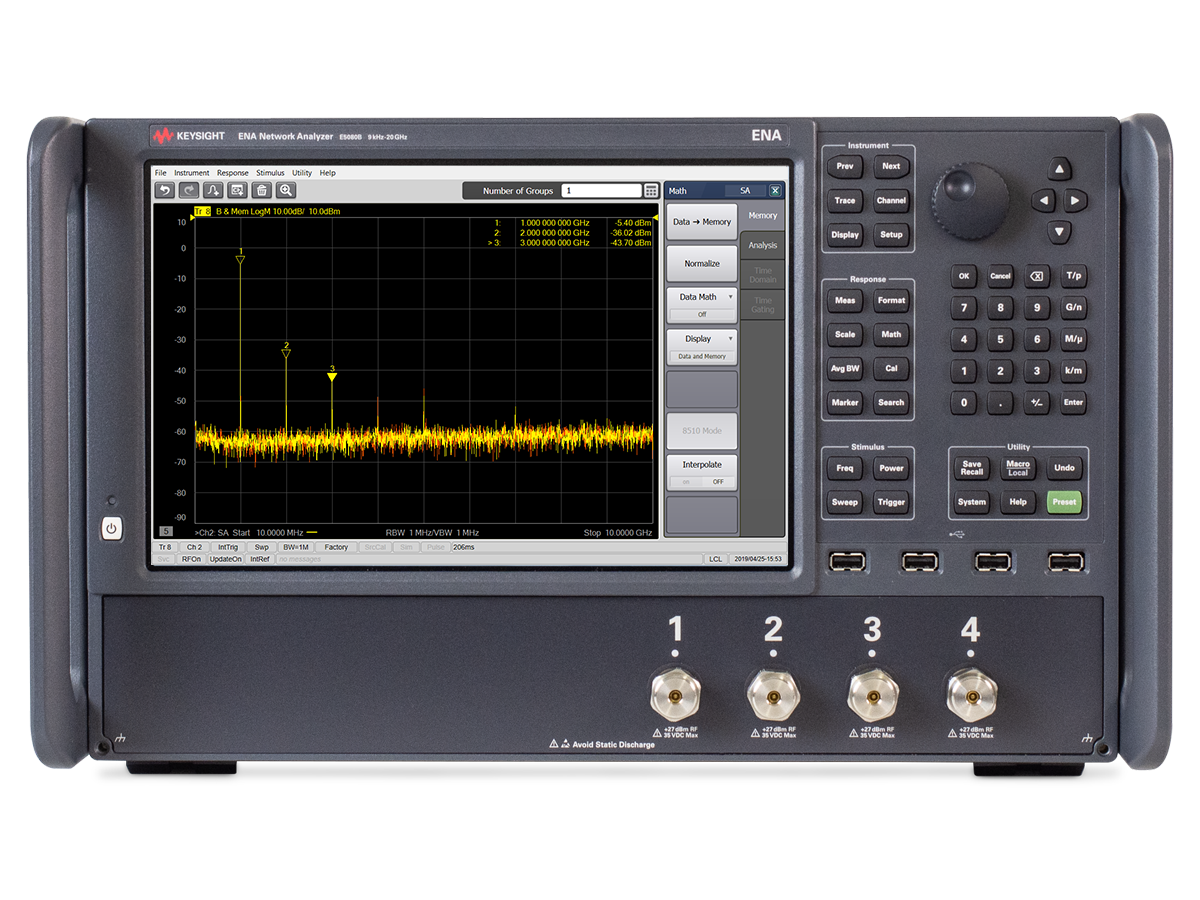Toggle the Macro Local hardware key
The height and width of the screenshot is (900, 1200).
pos(1018,468)
